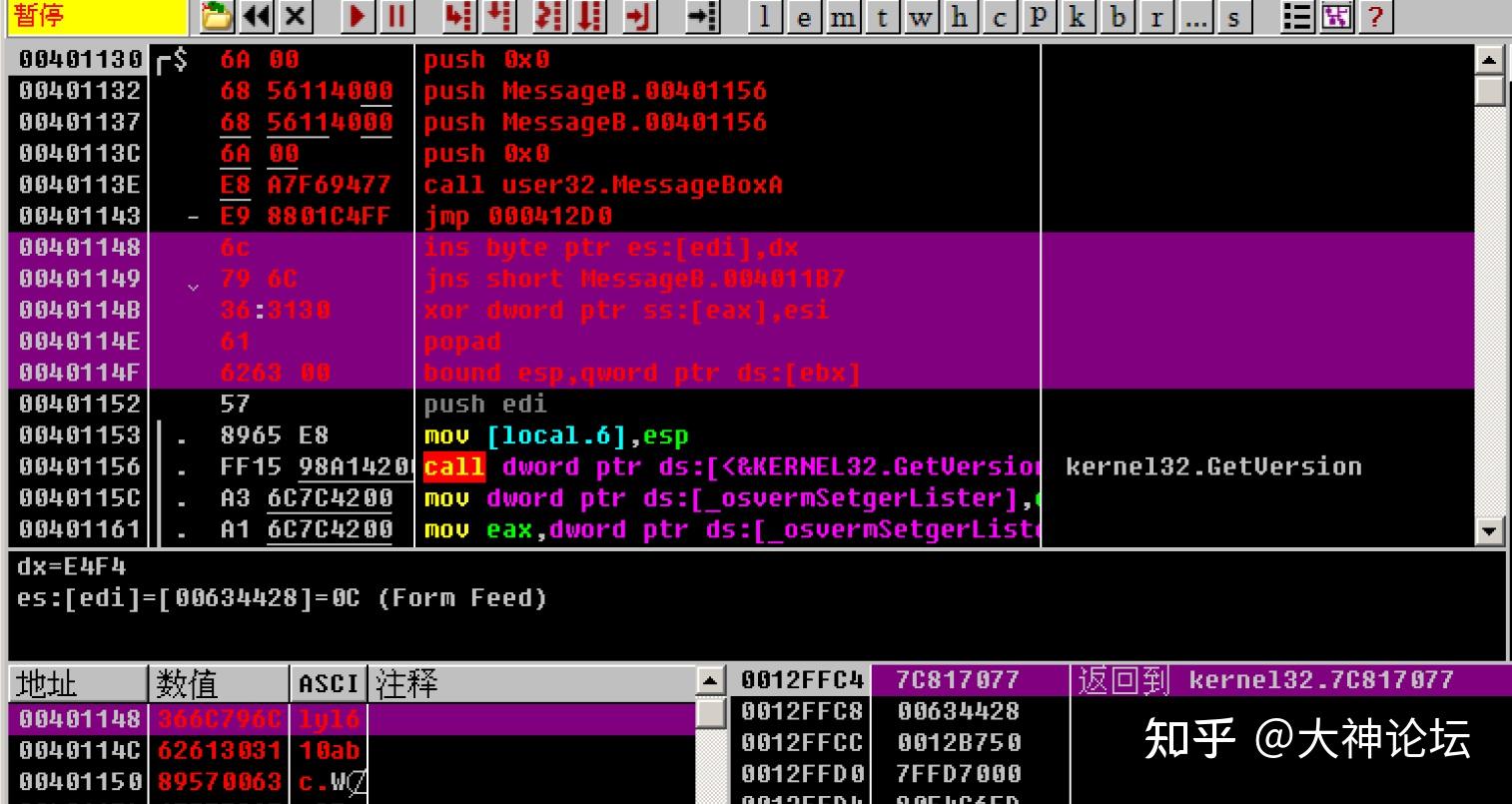Select the popad instruction
1512x804 pixels.
(x=462, y=342)
